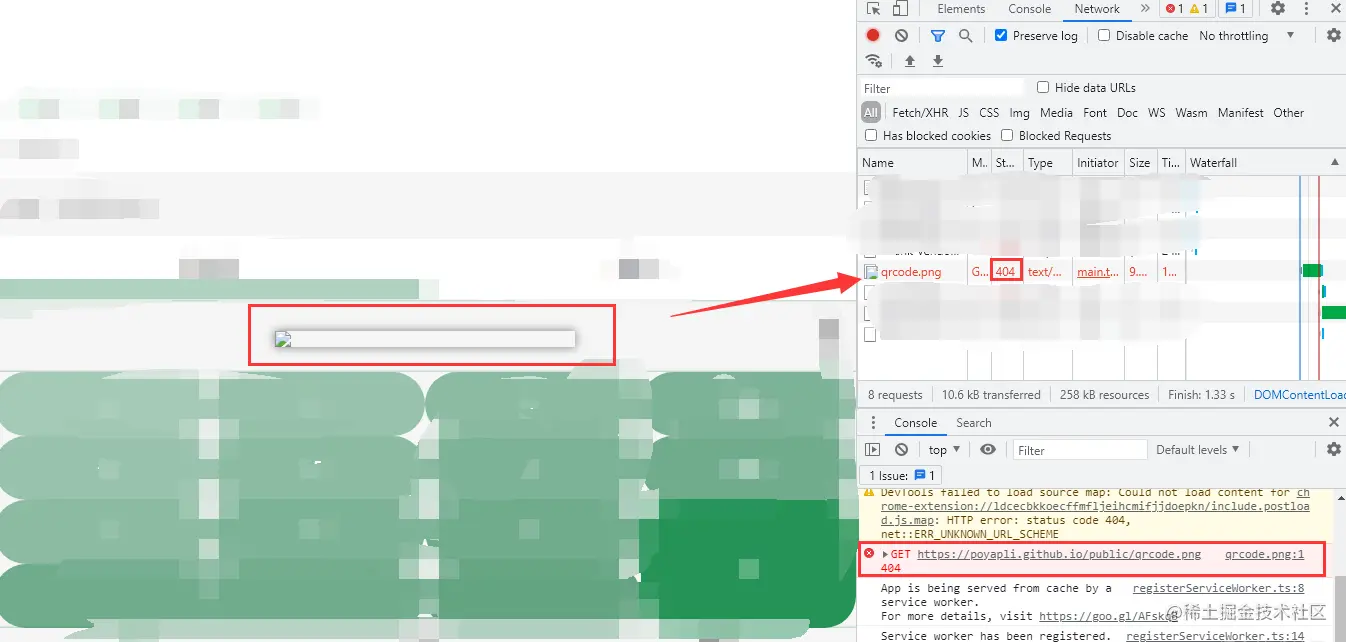This screenshot has height=642, width=1346.
Task: Toggle the network filter funnel icon
Action: click(x=938, y=35)
